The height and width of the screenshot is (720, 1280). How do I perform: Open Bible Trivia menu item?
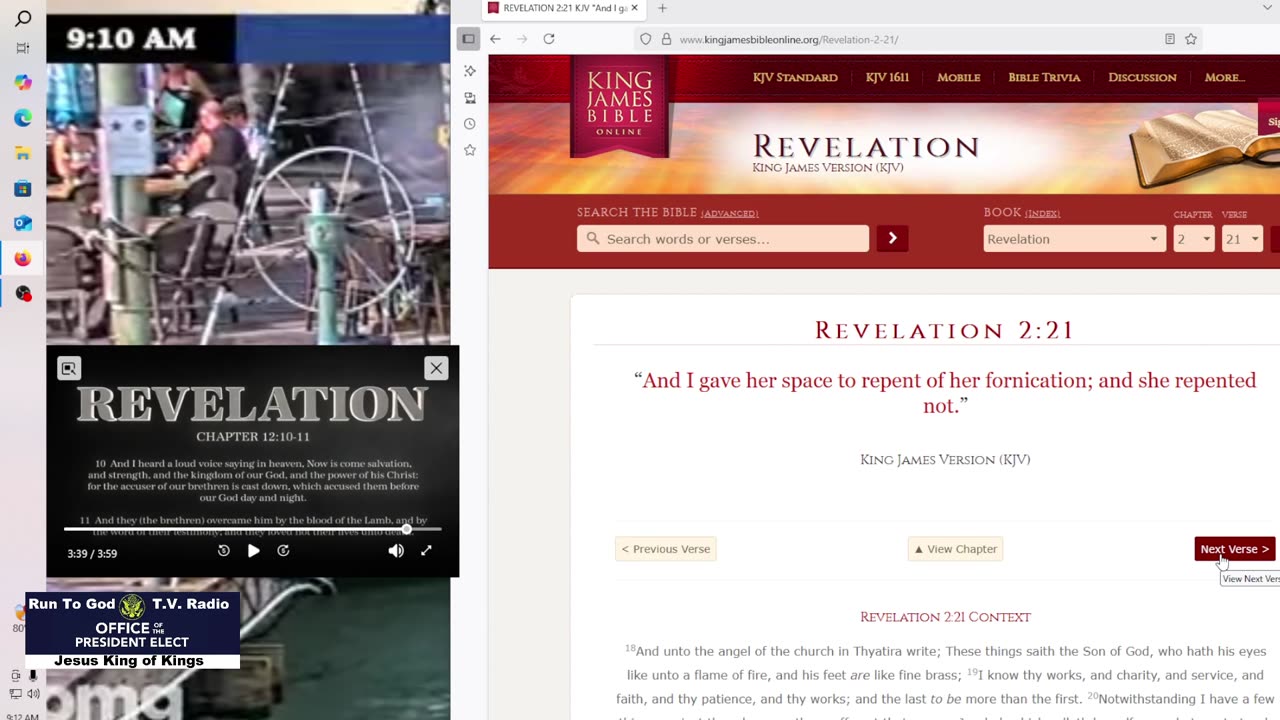tap(1044, 77)
